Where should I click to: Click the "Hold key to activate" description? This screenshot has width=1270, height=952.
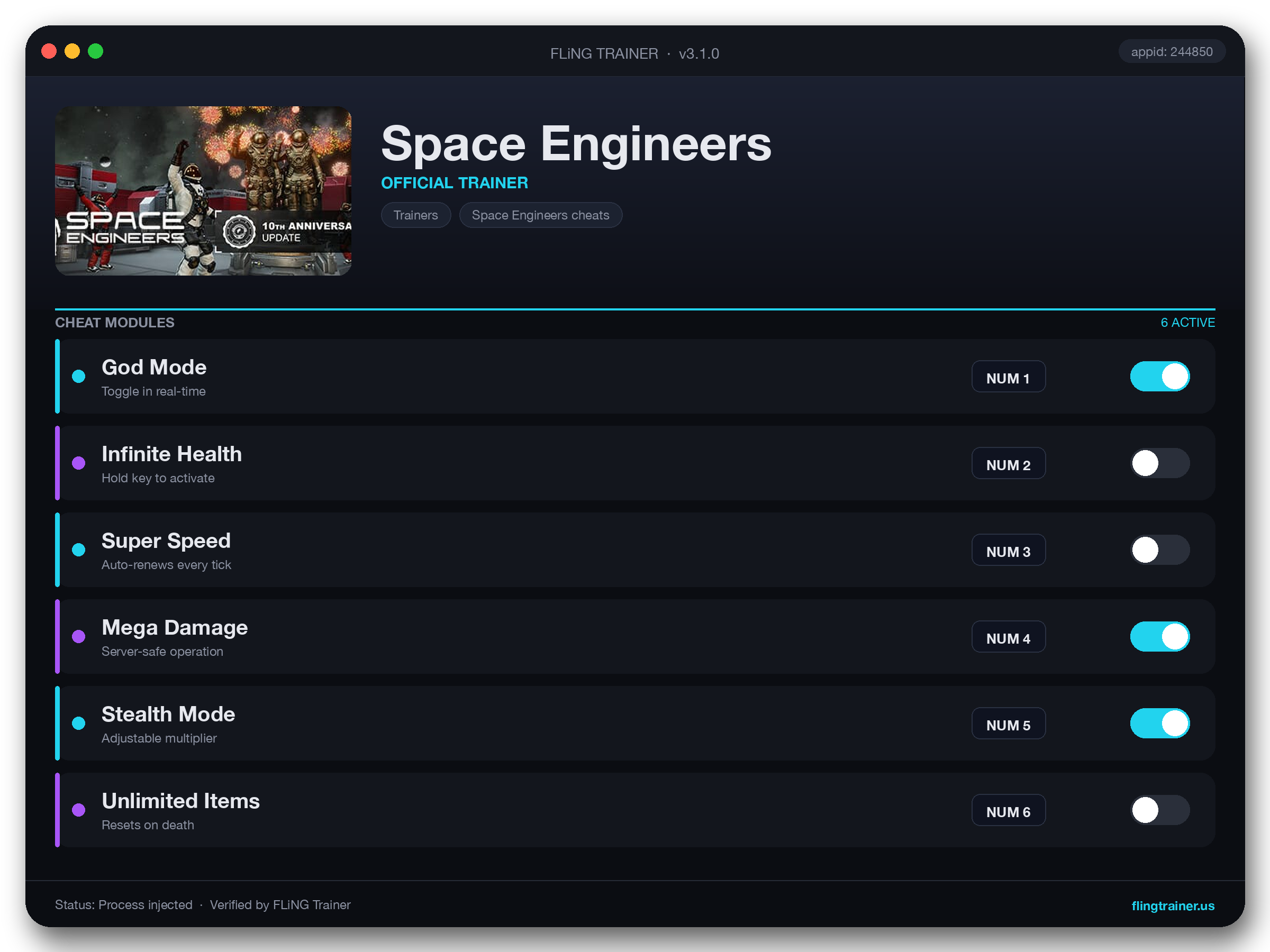click(158, 478)
